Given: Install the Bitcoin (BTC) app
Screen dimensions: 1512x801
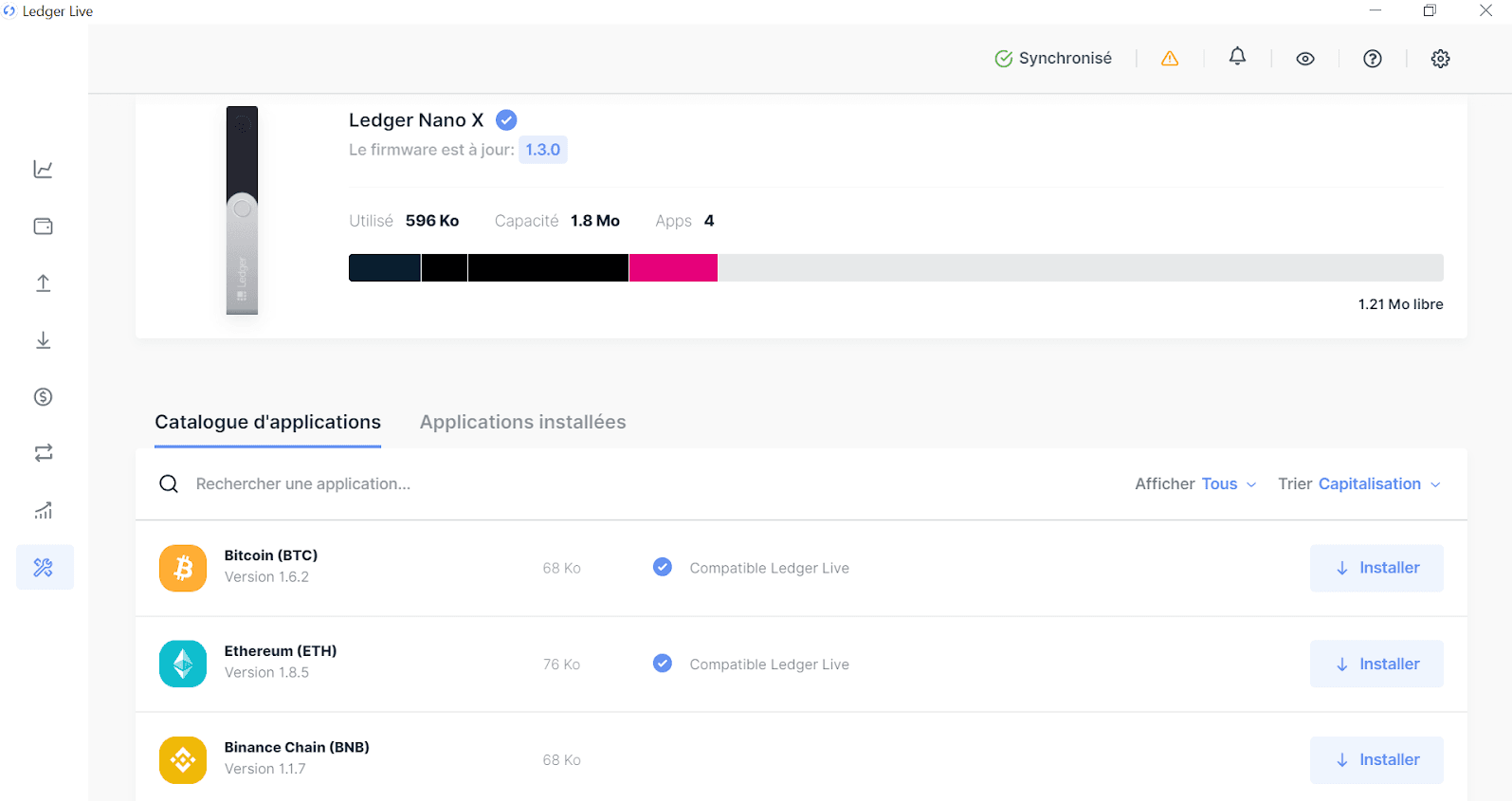Looking at the screenshot, I should [1376, 568].
